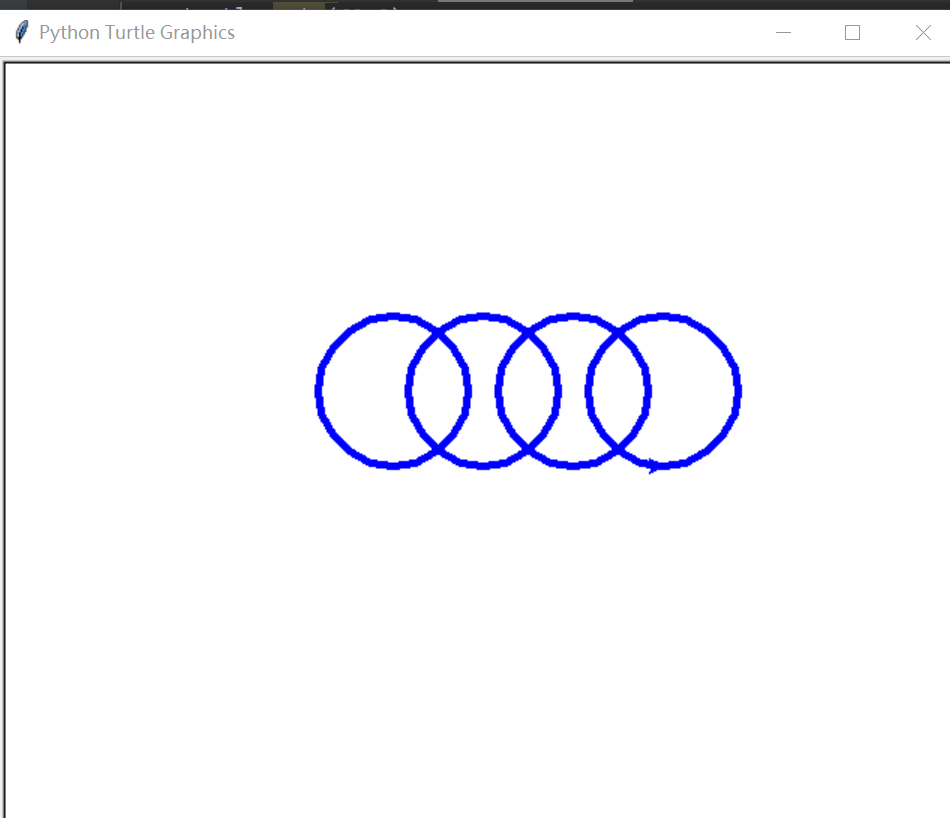Click the turtle arrow cursor on the rightmost circle

654,466
